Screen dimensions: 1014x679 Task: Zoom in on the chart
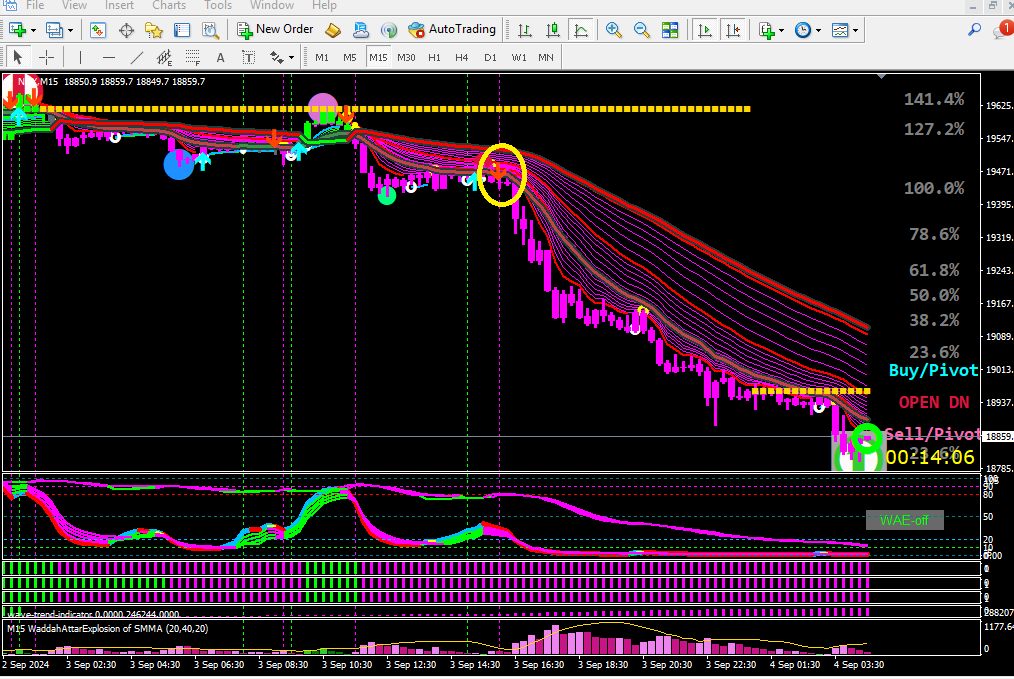[x=614, y=30]
